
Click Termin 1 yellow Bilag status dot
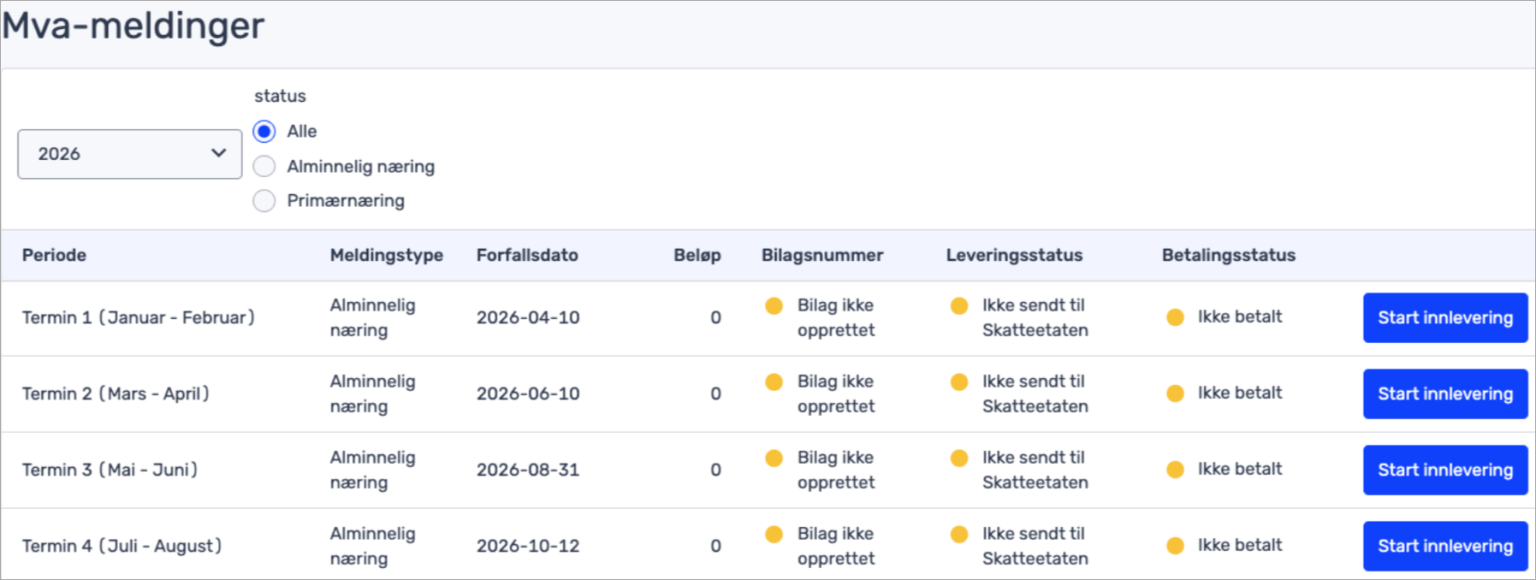coord(774,306)
